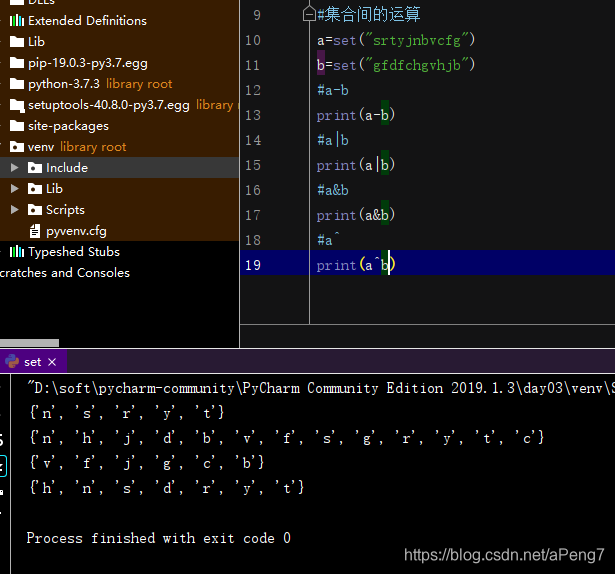This screenshot has height=574, width=615.
Task: Click the pyvenv.cfg file icon
Action: (x=35, y=231)
